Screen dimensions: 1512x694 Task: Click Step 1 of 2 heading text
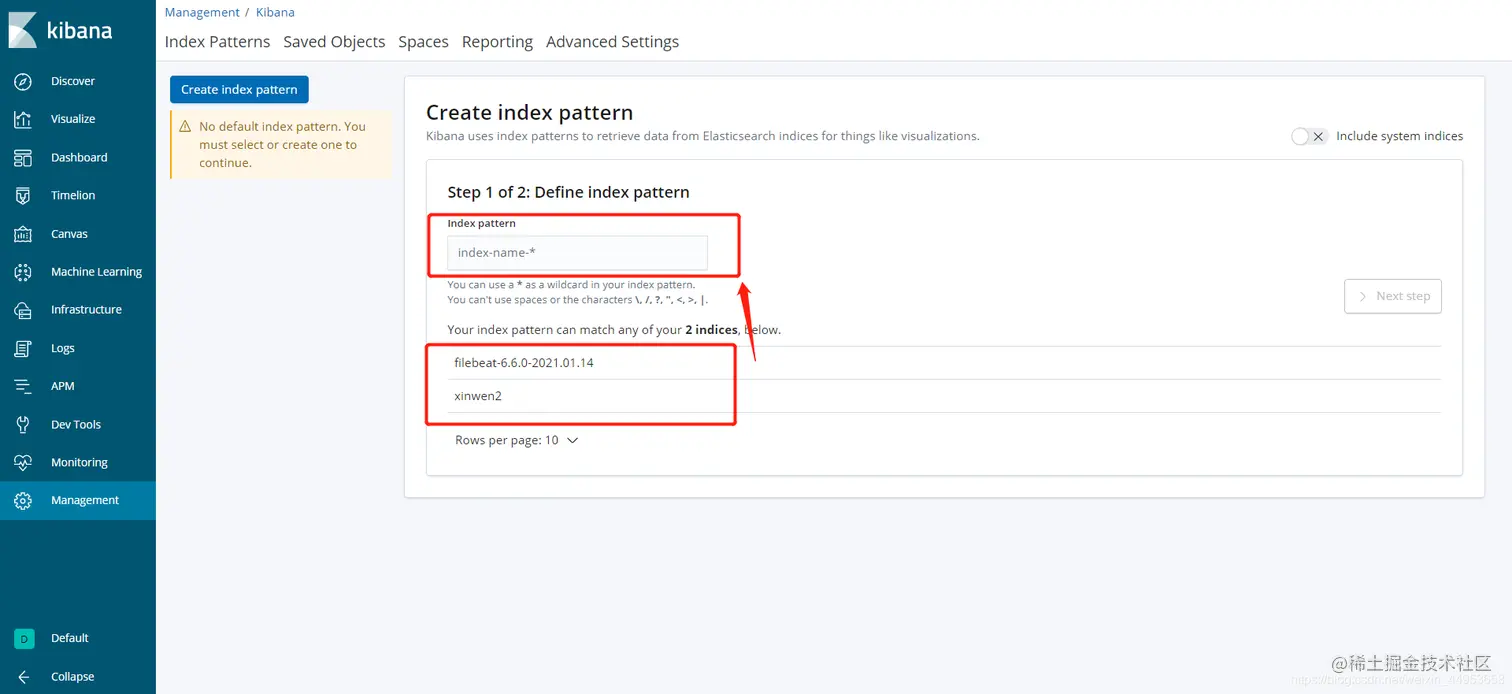pos(568,192)
